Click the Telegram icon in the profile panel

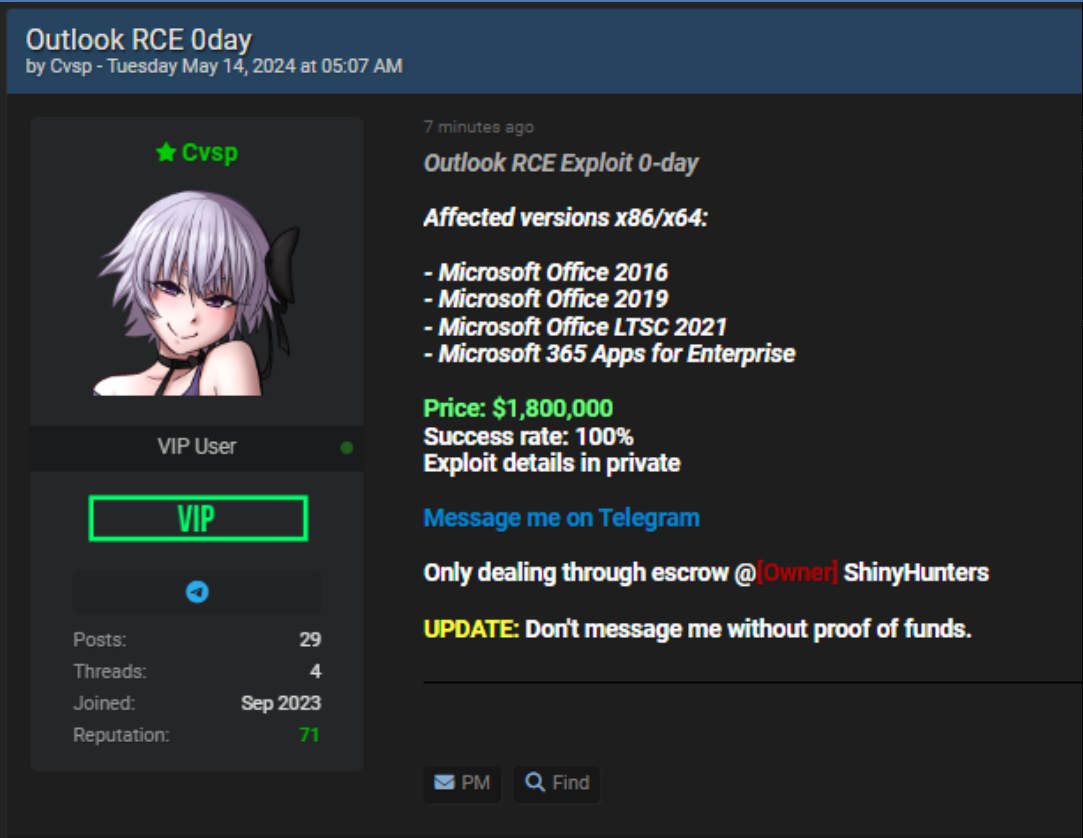197,592
